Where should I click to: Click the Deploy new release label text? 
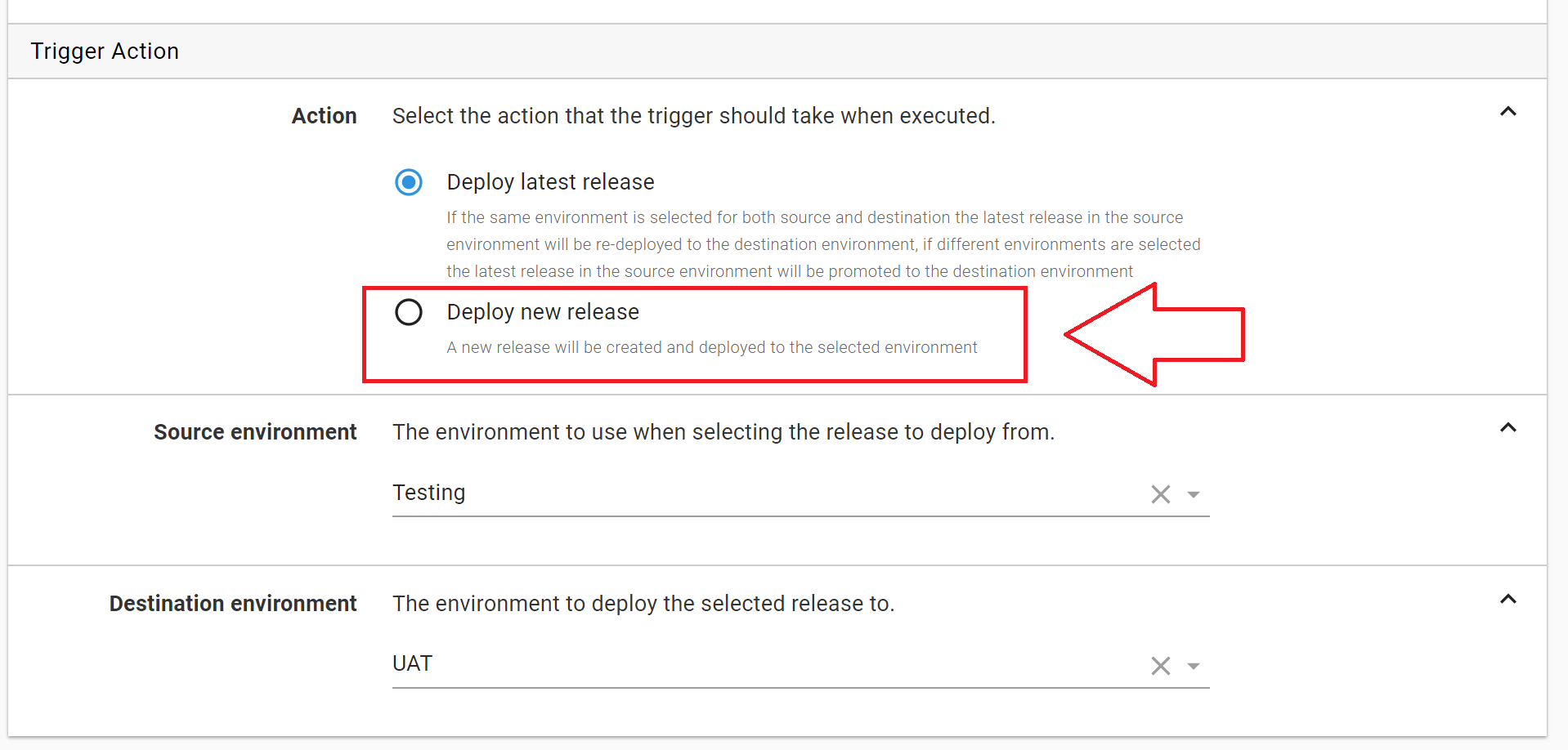coord(542,311)
